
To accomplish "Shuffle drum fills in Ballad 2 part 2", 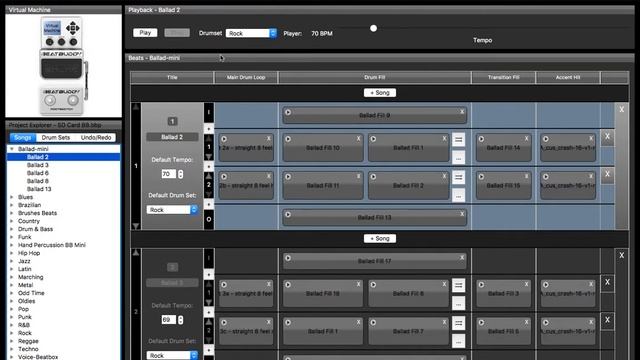I will pyautogui.click(x=458, y=177).
